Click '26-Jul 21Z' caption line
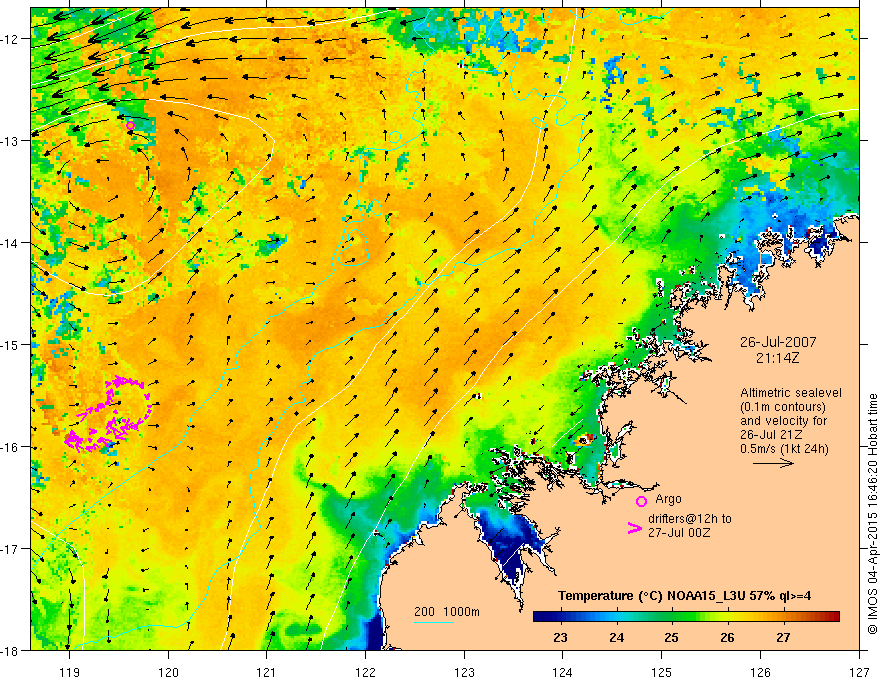Image resolution: width=880 pixels, height=680 pixels. [771, 435]
